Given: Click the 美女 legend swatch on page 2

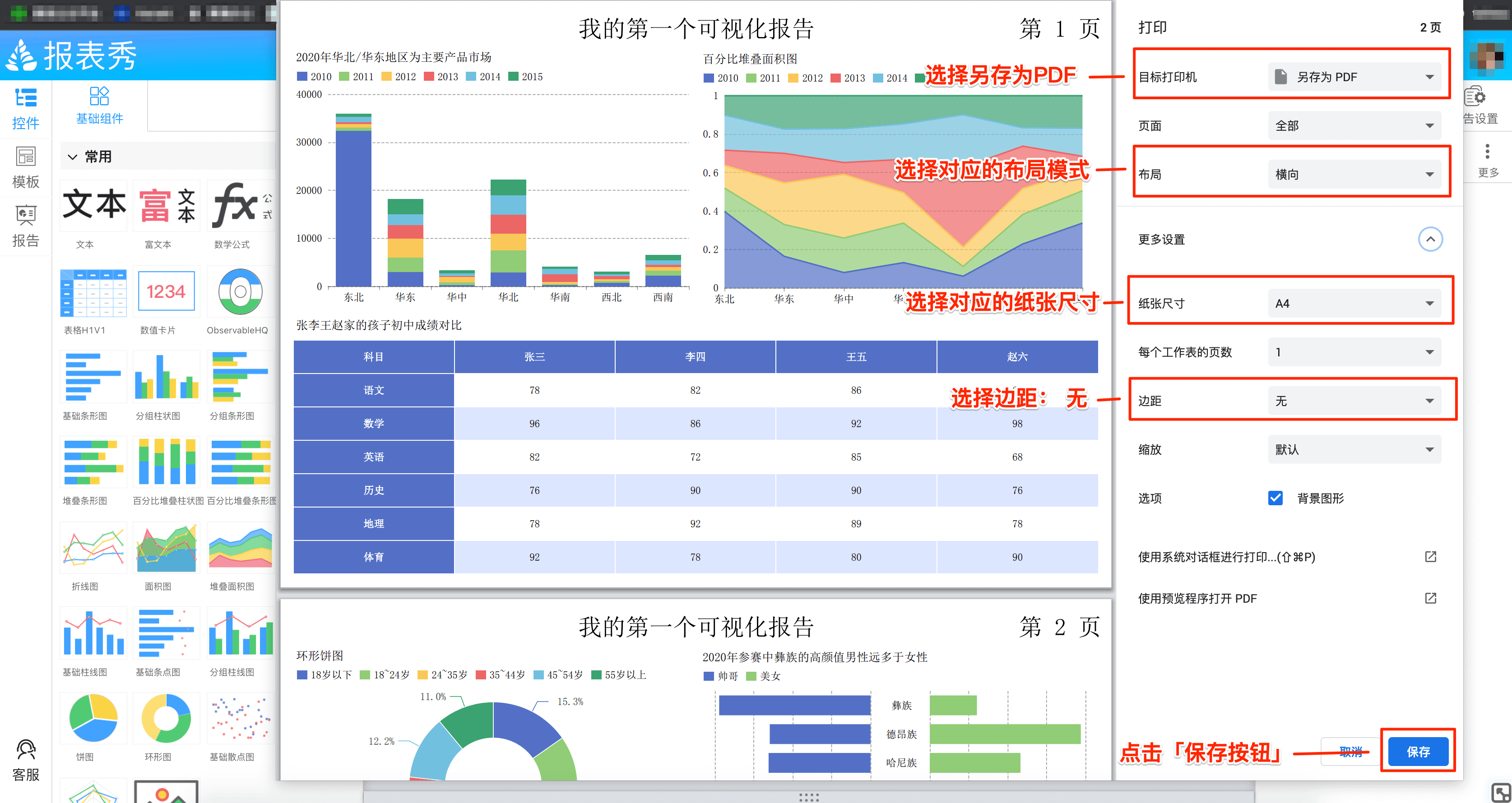Looking at the screenshot, I should tap(751, 676).
